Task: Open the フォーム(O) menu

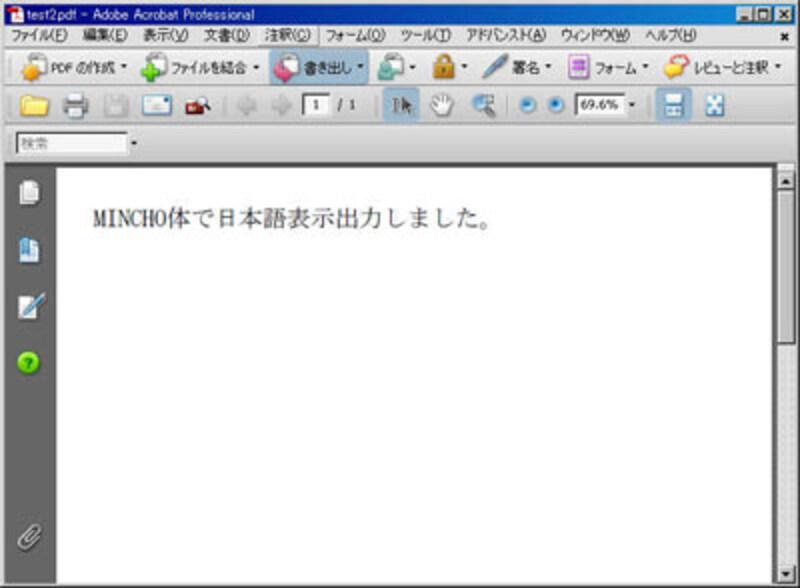Action: tap(355, 35)
